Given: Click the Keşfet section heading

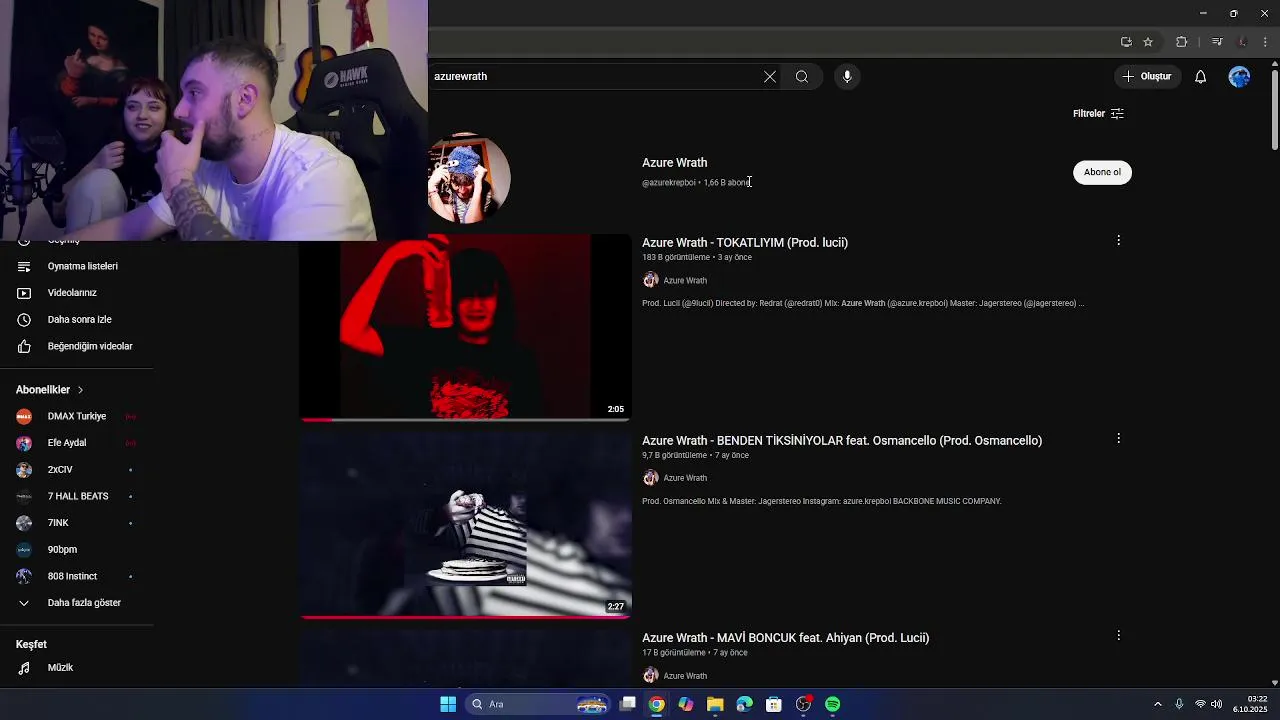Looking at the screenshot, I should pos(31,644).
